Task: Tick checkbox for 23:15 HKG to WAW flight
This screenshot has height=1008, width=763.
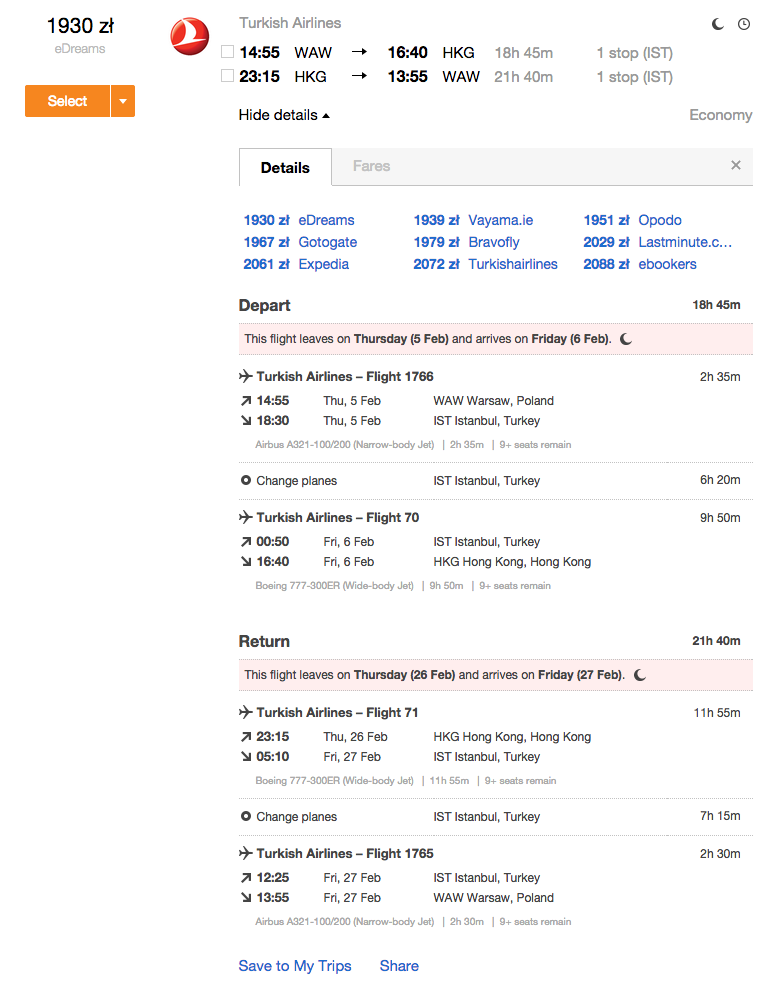Action: coord(227,76)
